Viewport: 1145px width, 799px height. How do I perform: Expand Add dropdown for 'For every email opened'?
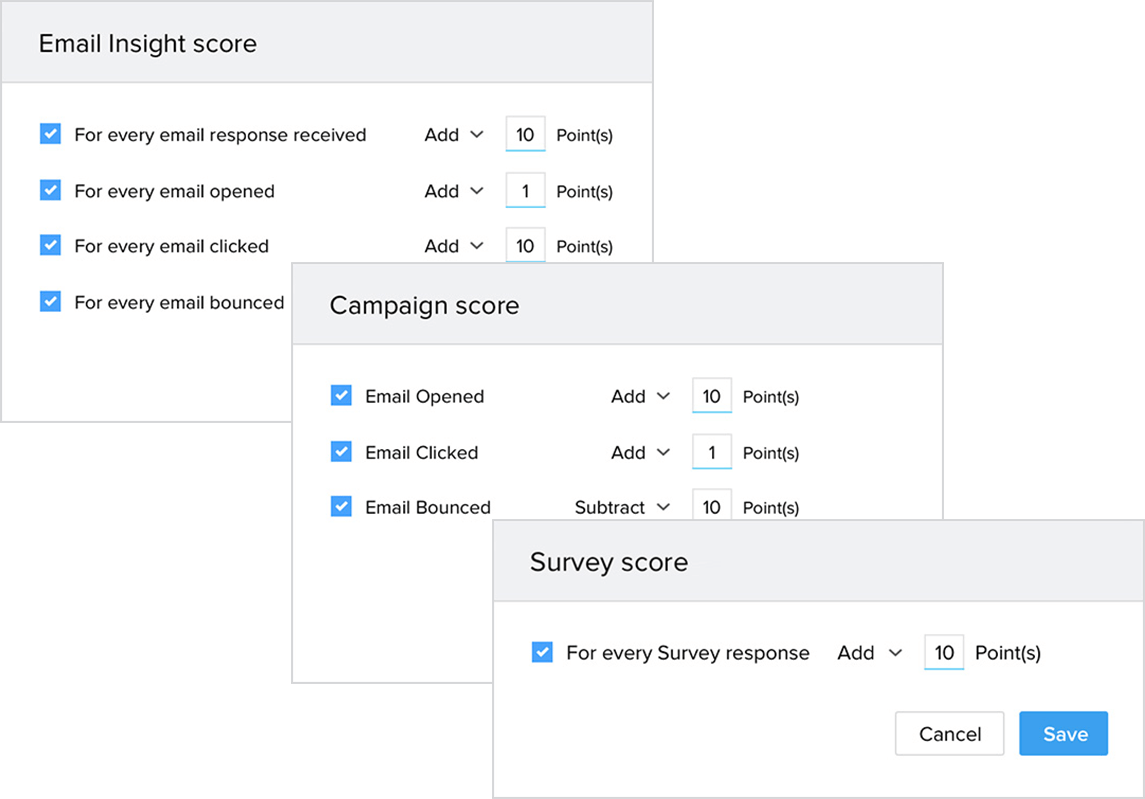[453, 191]
